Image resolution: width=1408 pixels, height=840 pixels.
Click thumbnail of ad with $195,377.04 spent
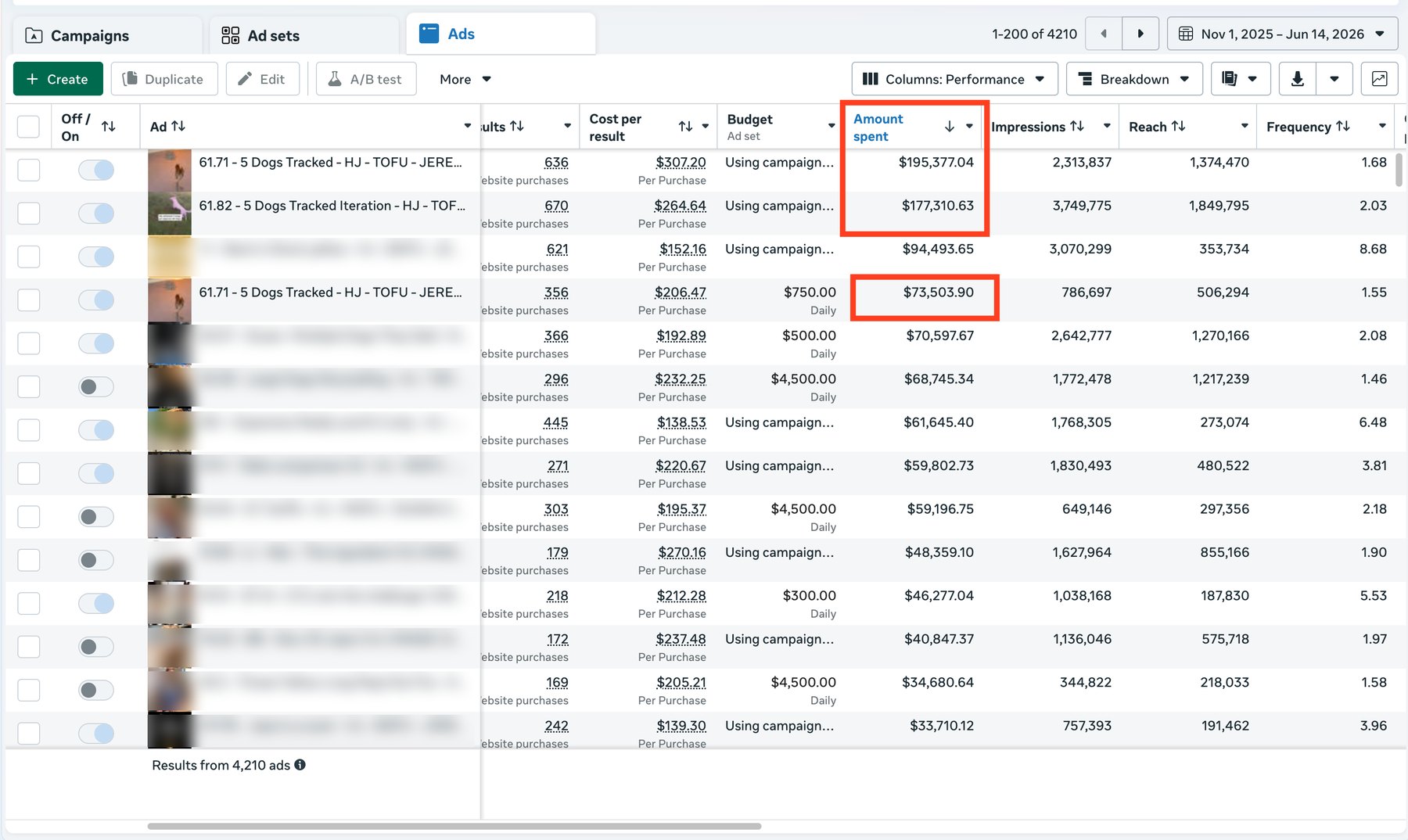(170, 171)
